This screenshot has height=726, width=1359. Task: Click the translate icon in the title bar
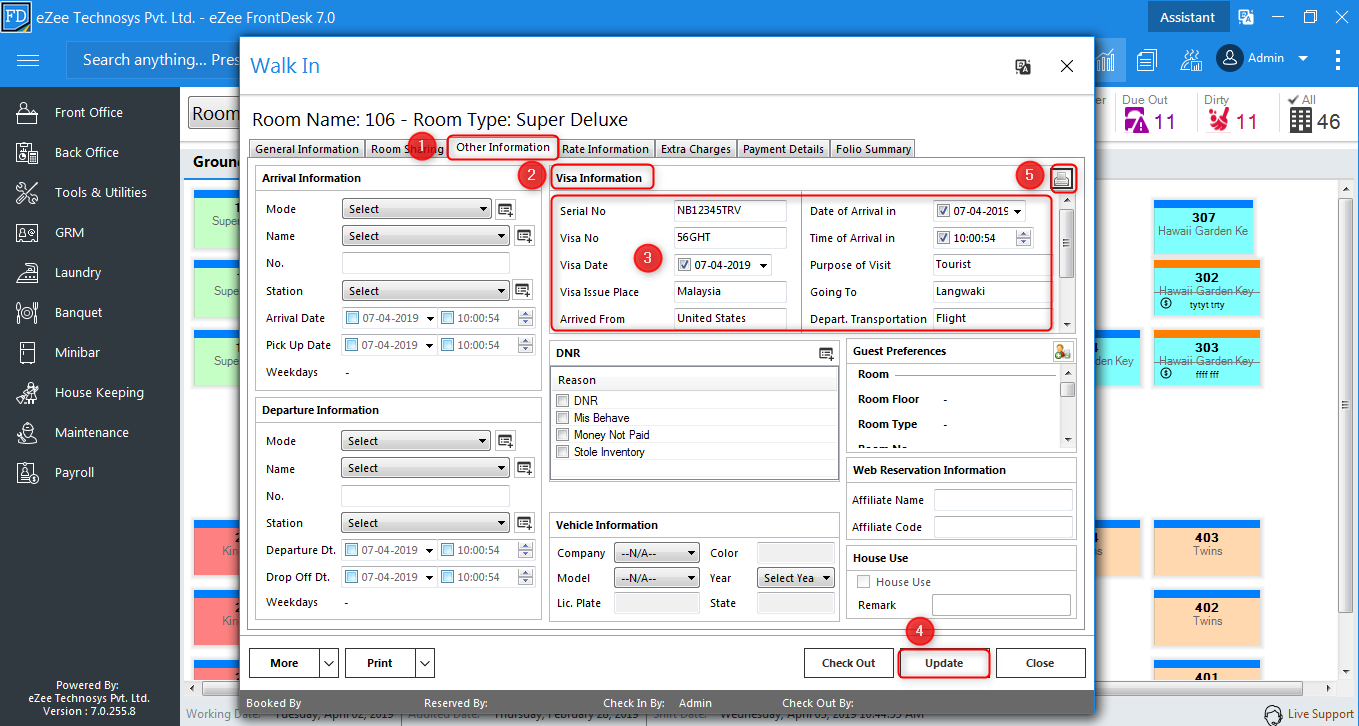[x=1246, y=17]
